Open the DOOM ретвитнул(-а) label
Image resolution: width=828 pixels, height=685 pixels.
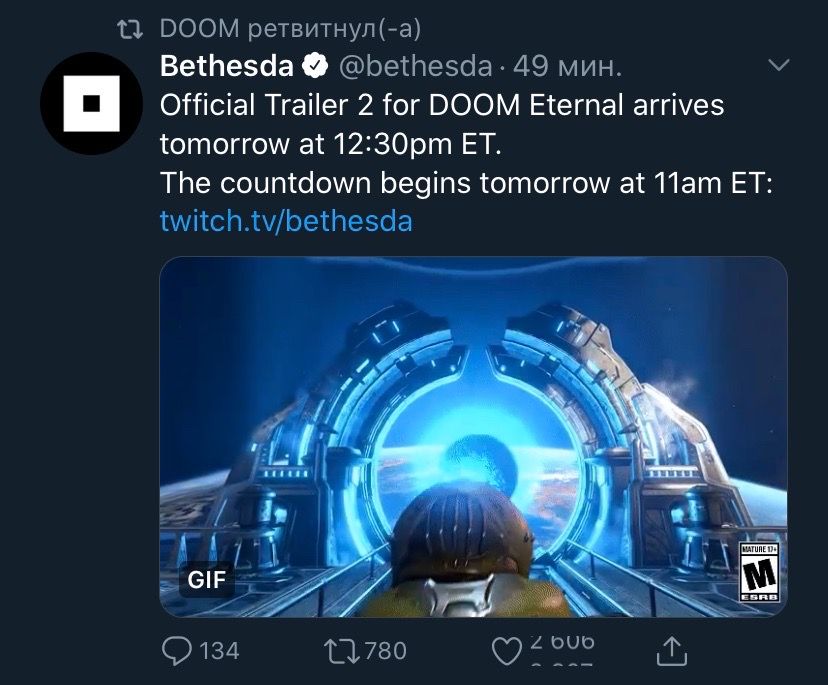[x=290, y=29]
